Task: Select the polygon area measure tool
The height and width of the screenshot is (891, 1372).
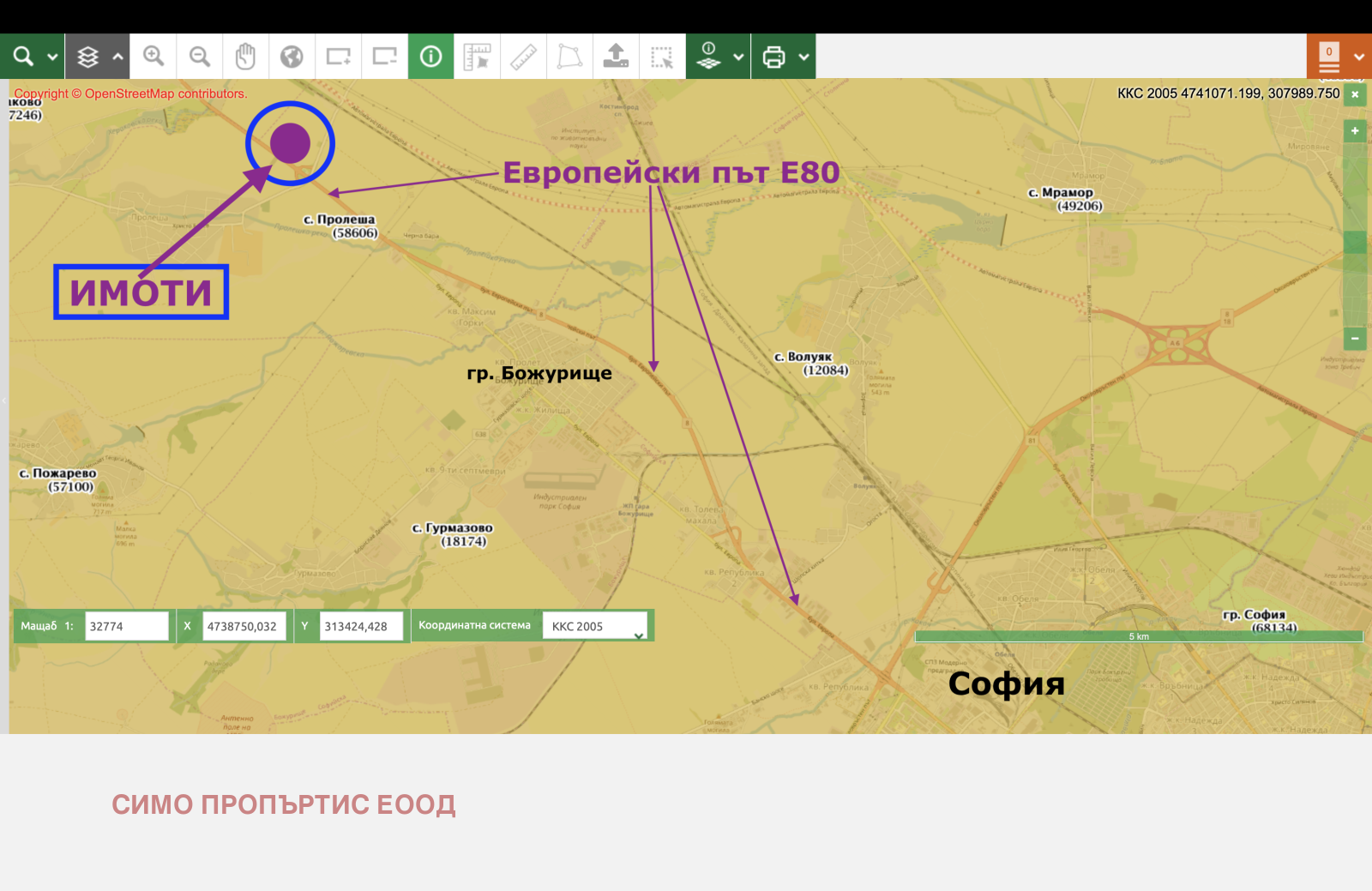Action: [x=569, y=57]
